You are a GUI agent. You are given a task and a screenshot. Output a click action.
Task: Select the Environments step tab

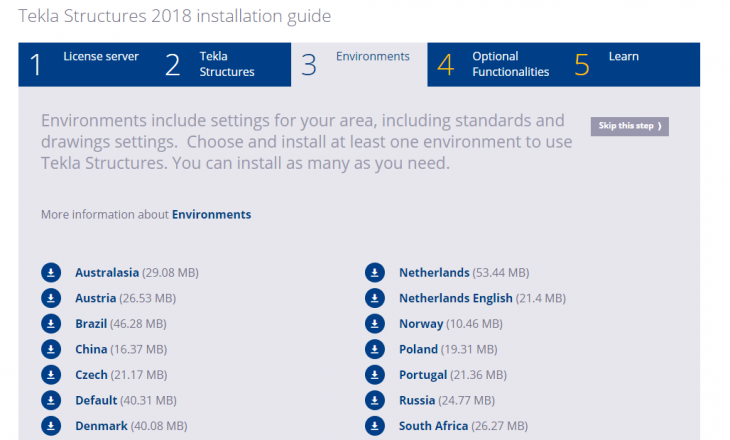click(360, 64)
